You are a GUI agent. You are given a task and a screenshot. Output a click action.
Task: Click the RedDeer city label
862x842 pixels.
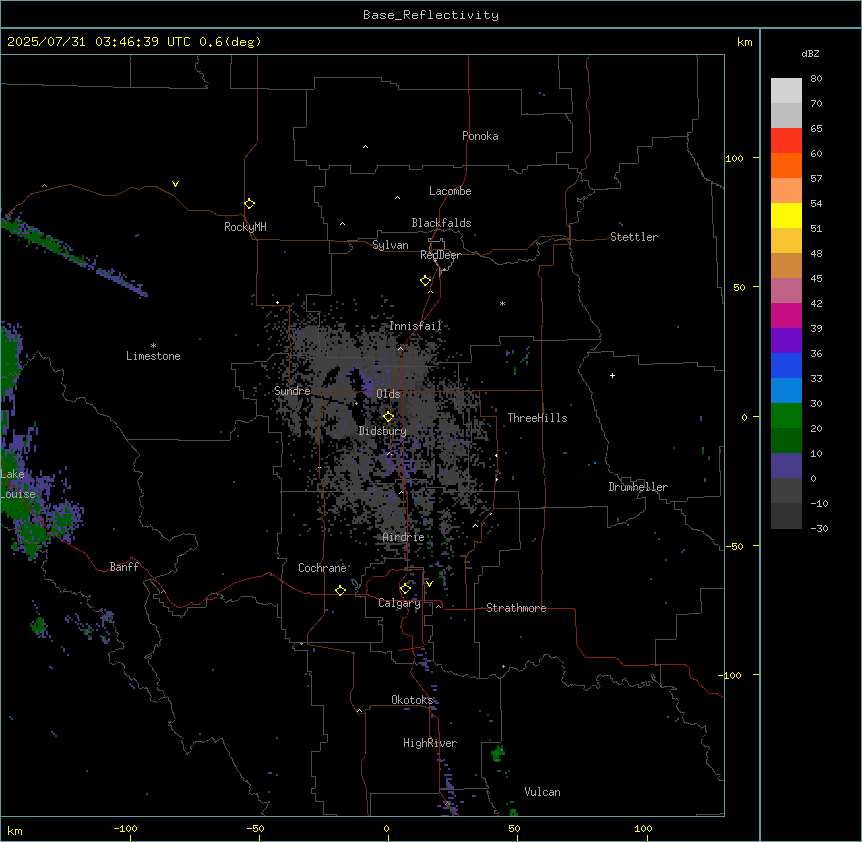pyautogui.click(x=440, y=255)
